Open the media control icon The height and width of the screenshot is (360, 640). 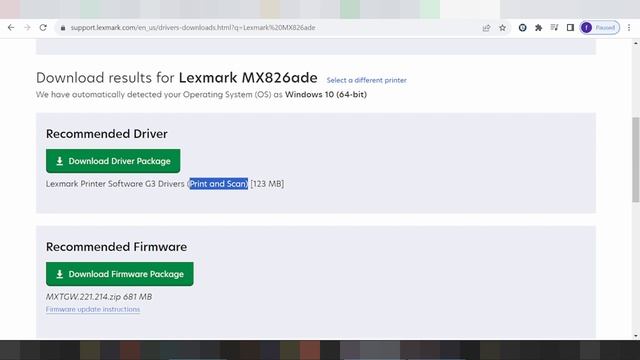click(554, 28)
